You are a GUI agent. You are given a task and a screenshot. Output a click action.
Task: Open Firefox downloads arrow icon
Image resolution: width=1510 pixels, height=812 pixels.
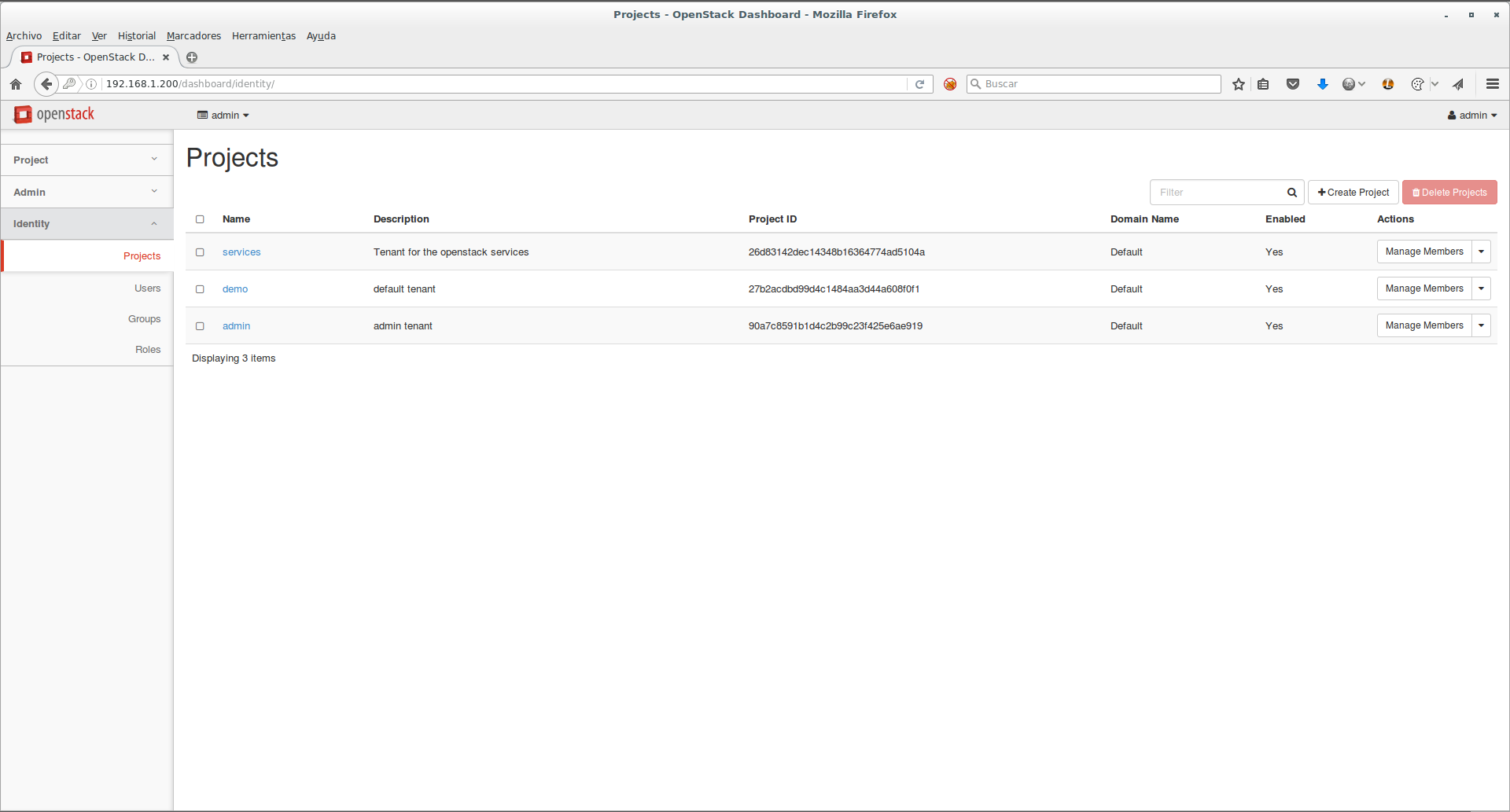1322,84
